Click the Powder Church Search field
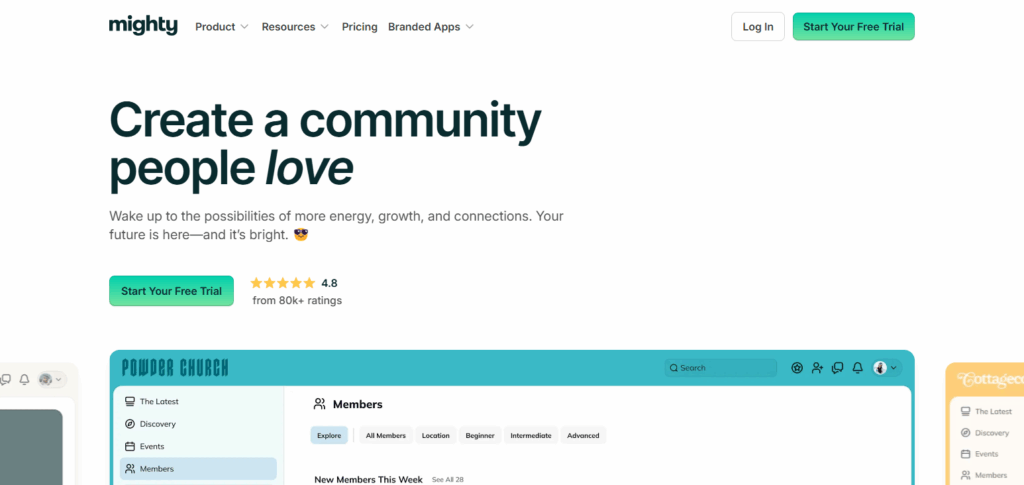Viewport: 1024px width, 485px height. pyautogui.click(x=720, y=368)
